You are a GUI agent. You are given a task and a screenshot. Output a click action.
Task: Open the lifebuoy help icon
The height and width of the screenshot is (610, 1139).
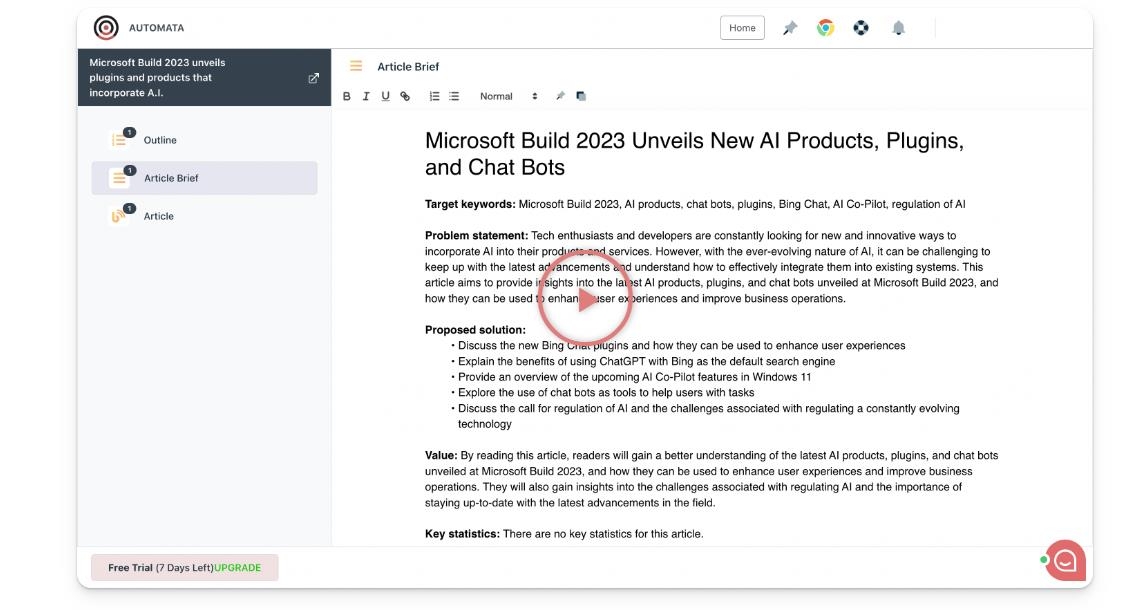[x=861, y=28]
